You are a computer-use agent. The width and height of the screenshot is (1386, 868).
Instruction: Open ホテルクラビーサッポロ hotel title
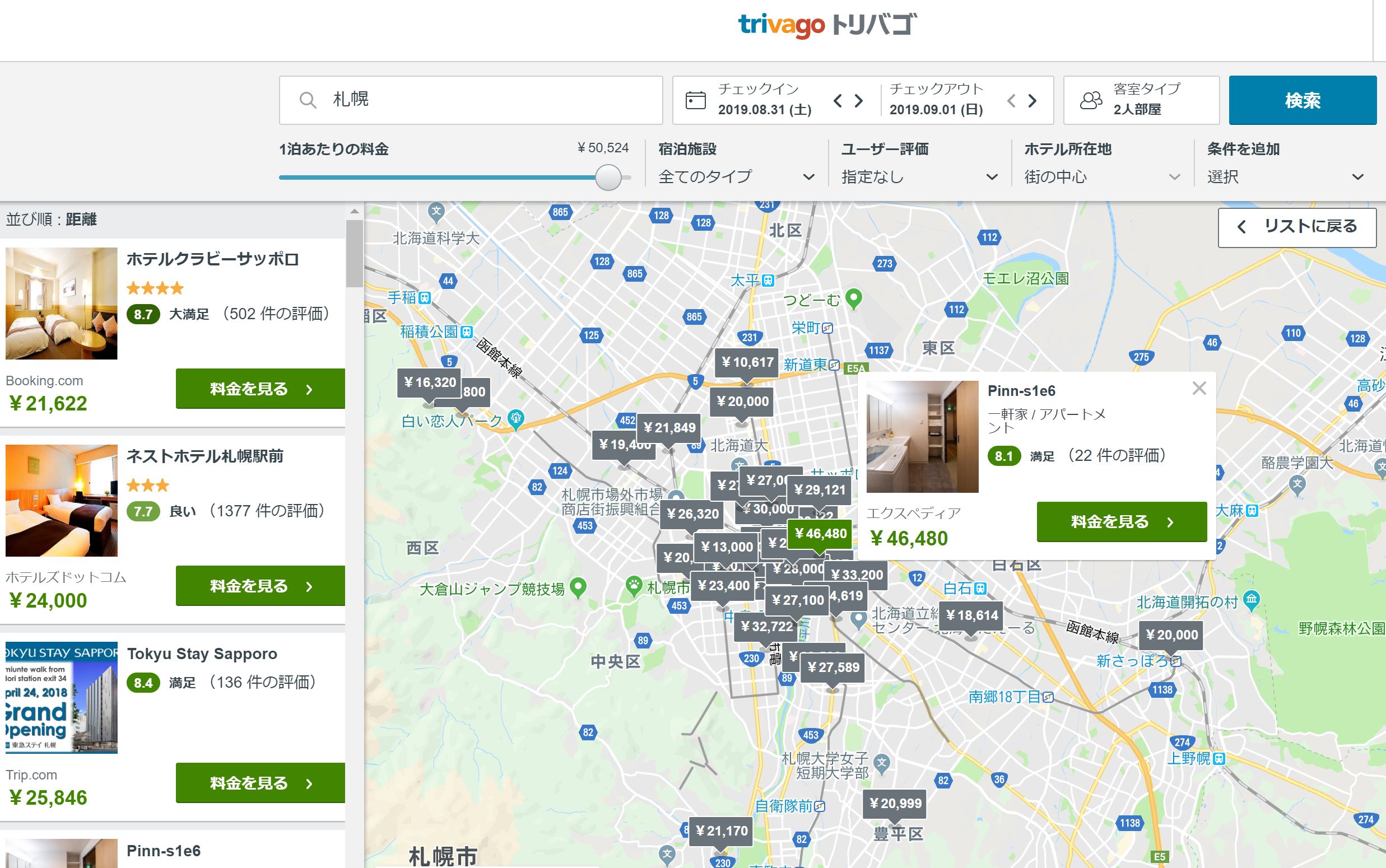213,259
